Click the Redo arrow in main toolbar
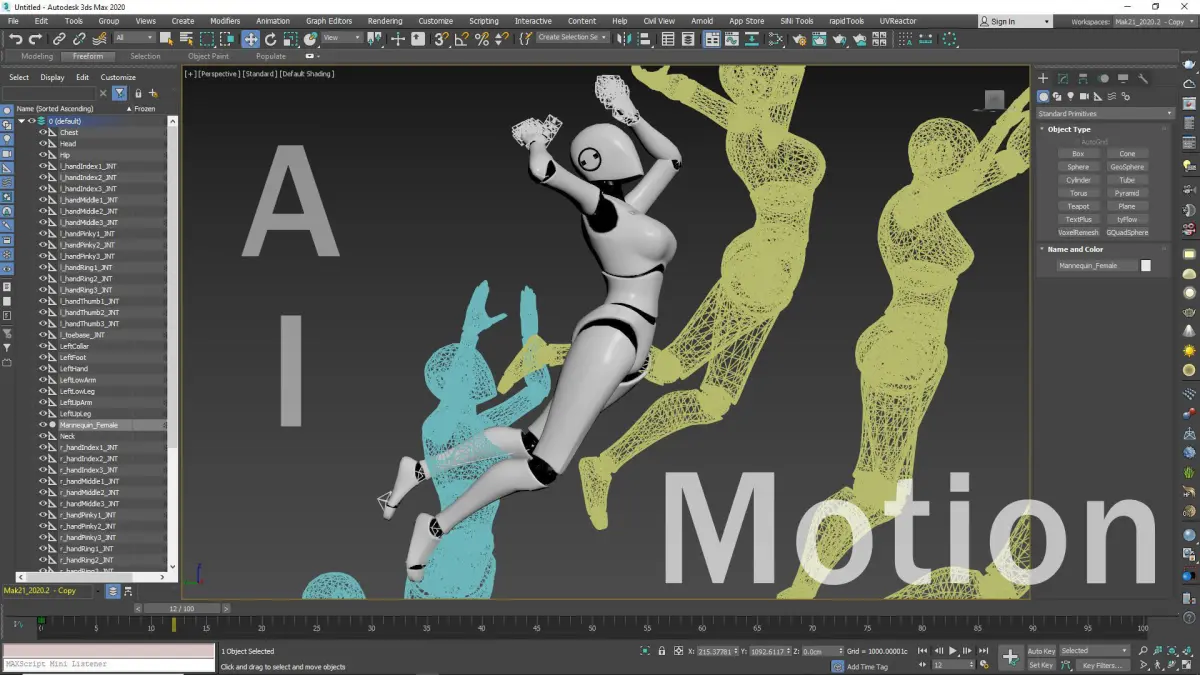This screenshot has width=1200, height=675. [x=35, y=38]
